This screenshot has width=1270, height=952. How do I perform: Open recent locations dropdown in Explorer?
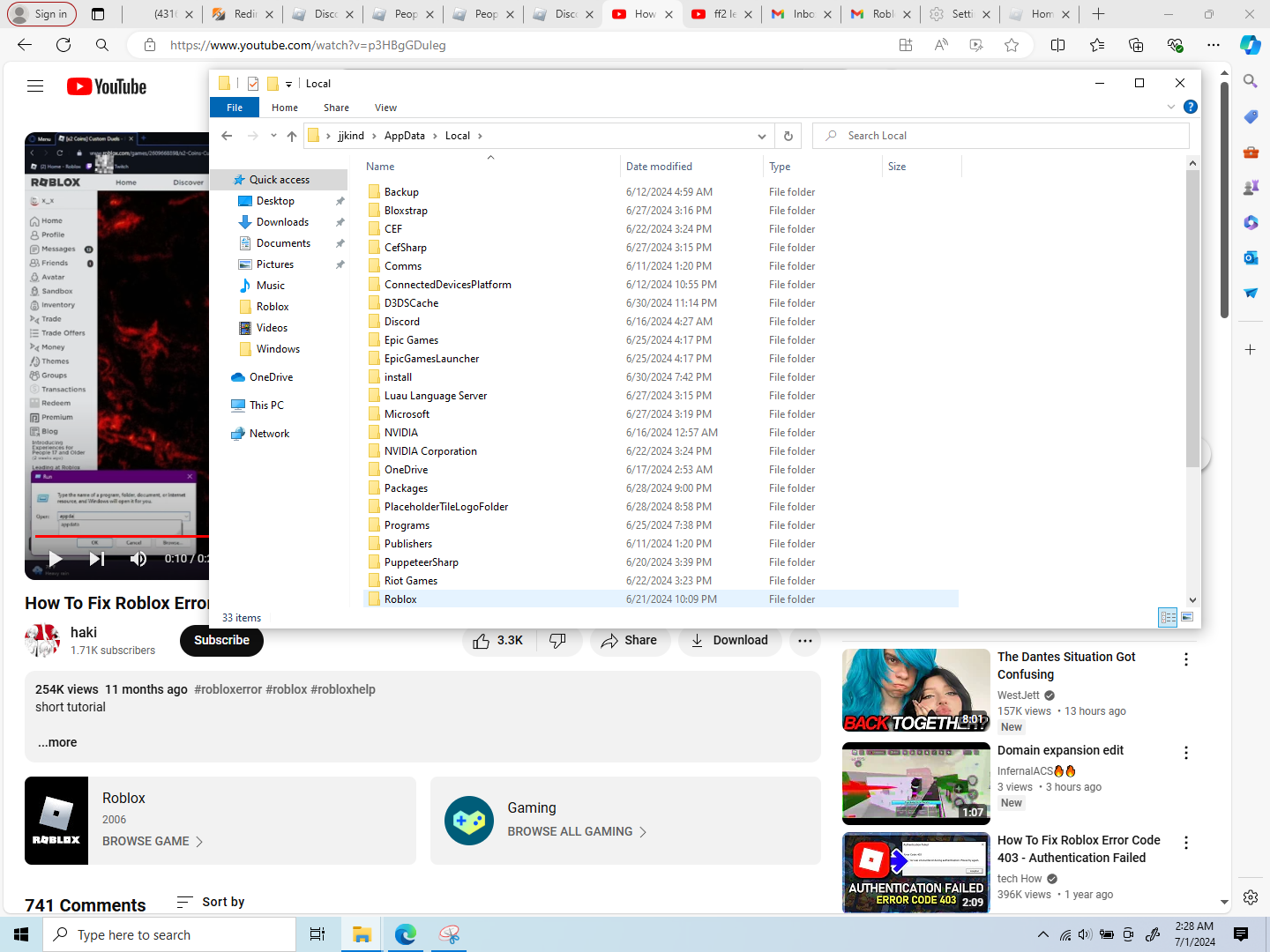tap(273, 136)
